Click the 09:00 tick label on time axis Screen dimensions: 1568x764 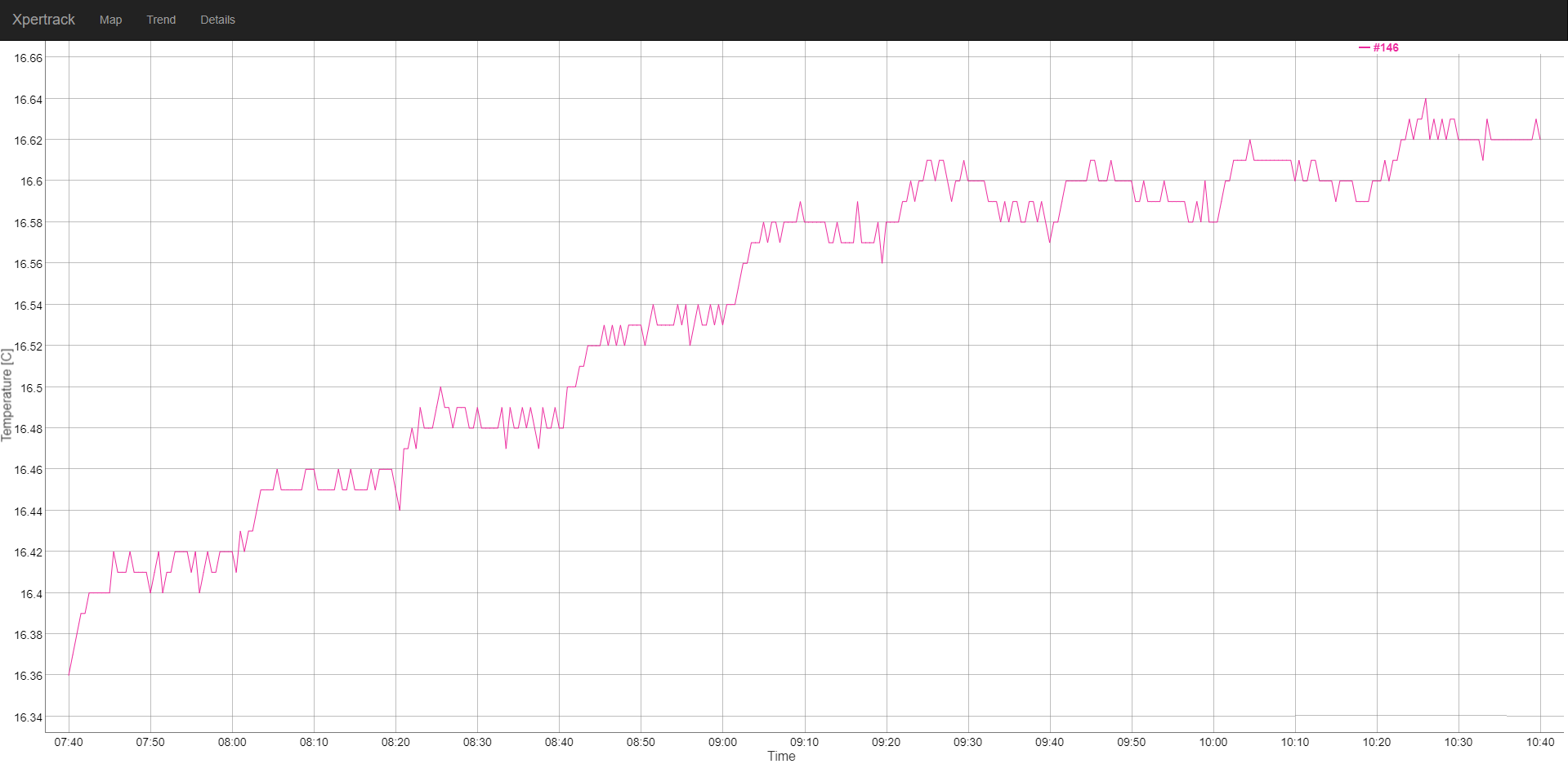(x=722, y=742)
